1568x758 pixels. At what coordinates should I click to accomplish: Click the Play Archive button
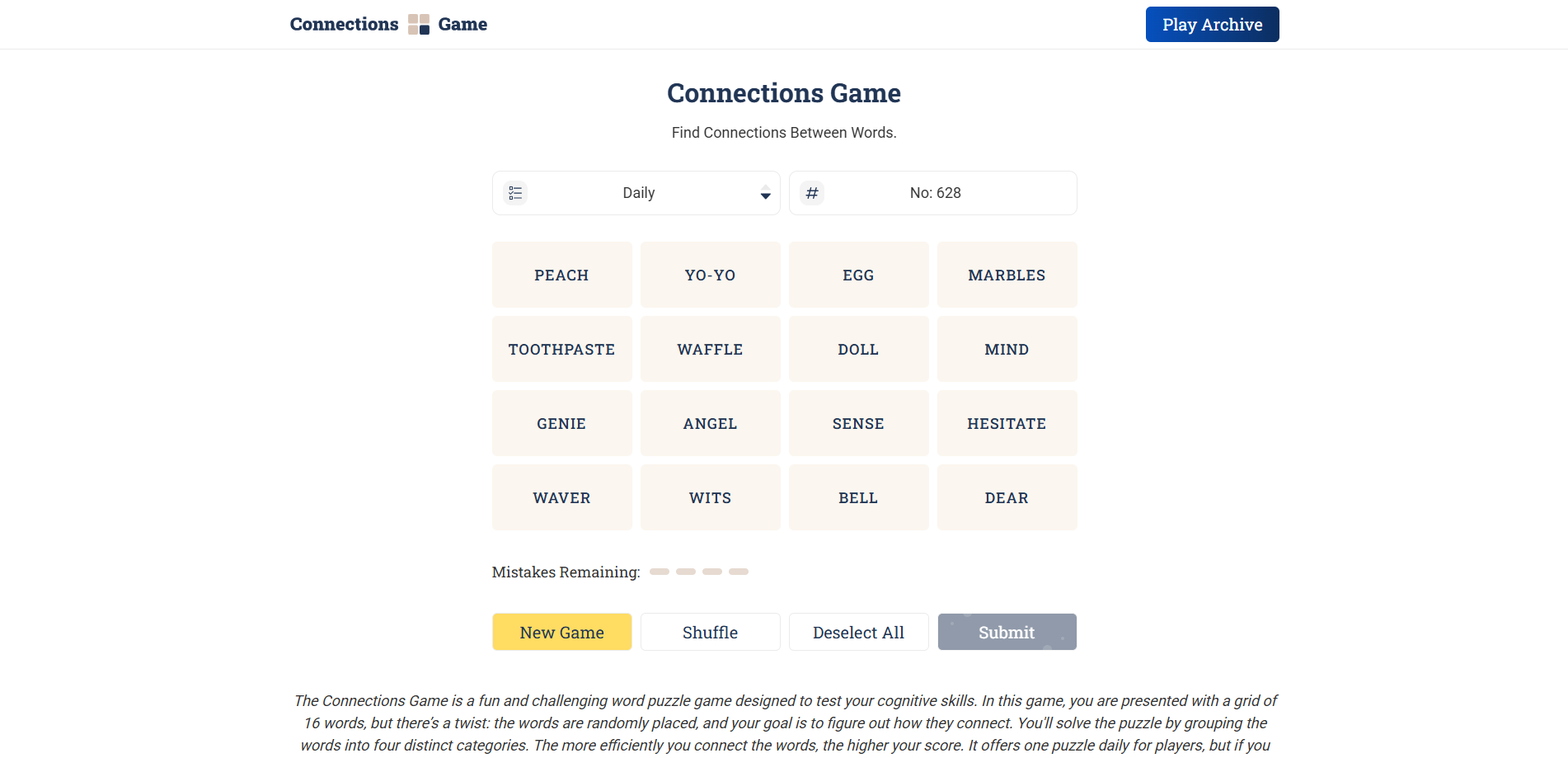click(x=1212, y=25)
